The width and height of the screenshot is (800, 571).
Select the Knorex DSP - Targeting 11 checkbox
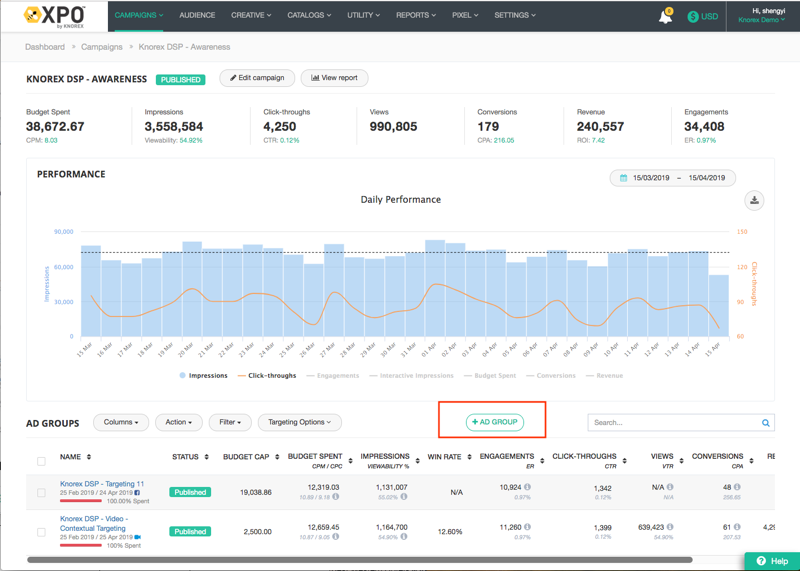41,492
